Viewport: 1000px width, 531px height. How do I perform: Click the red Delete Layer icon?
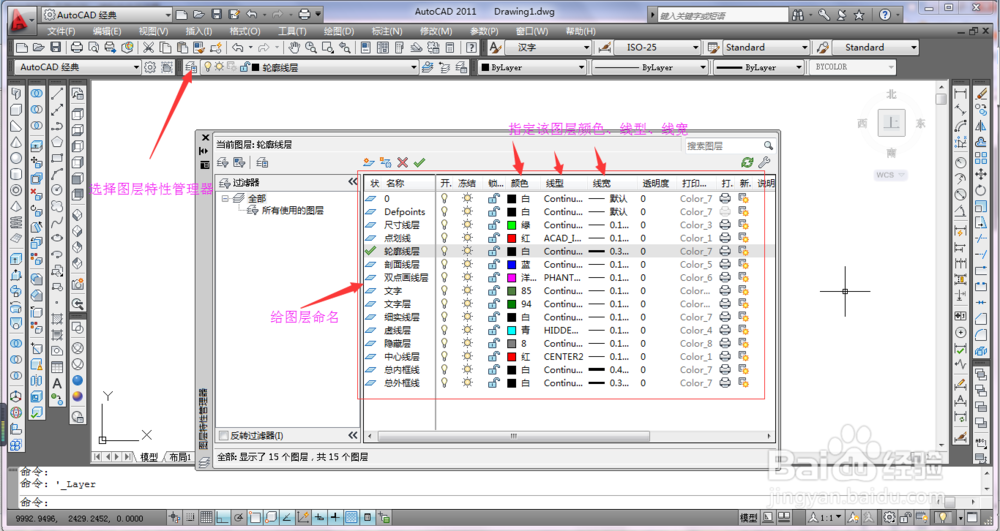402,163
